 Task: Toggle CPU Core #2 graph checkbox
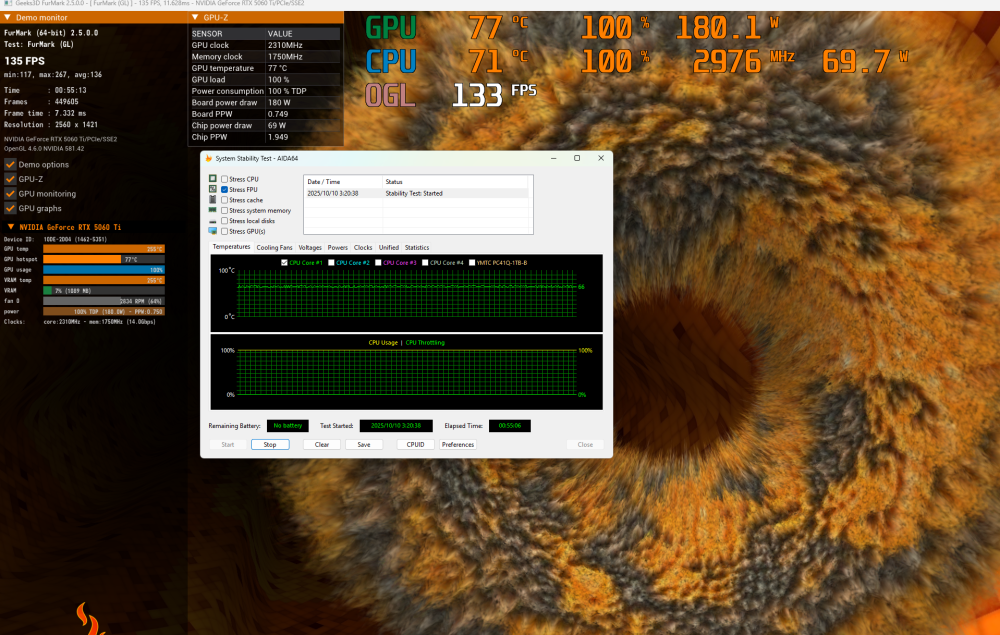point(331,262)
